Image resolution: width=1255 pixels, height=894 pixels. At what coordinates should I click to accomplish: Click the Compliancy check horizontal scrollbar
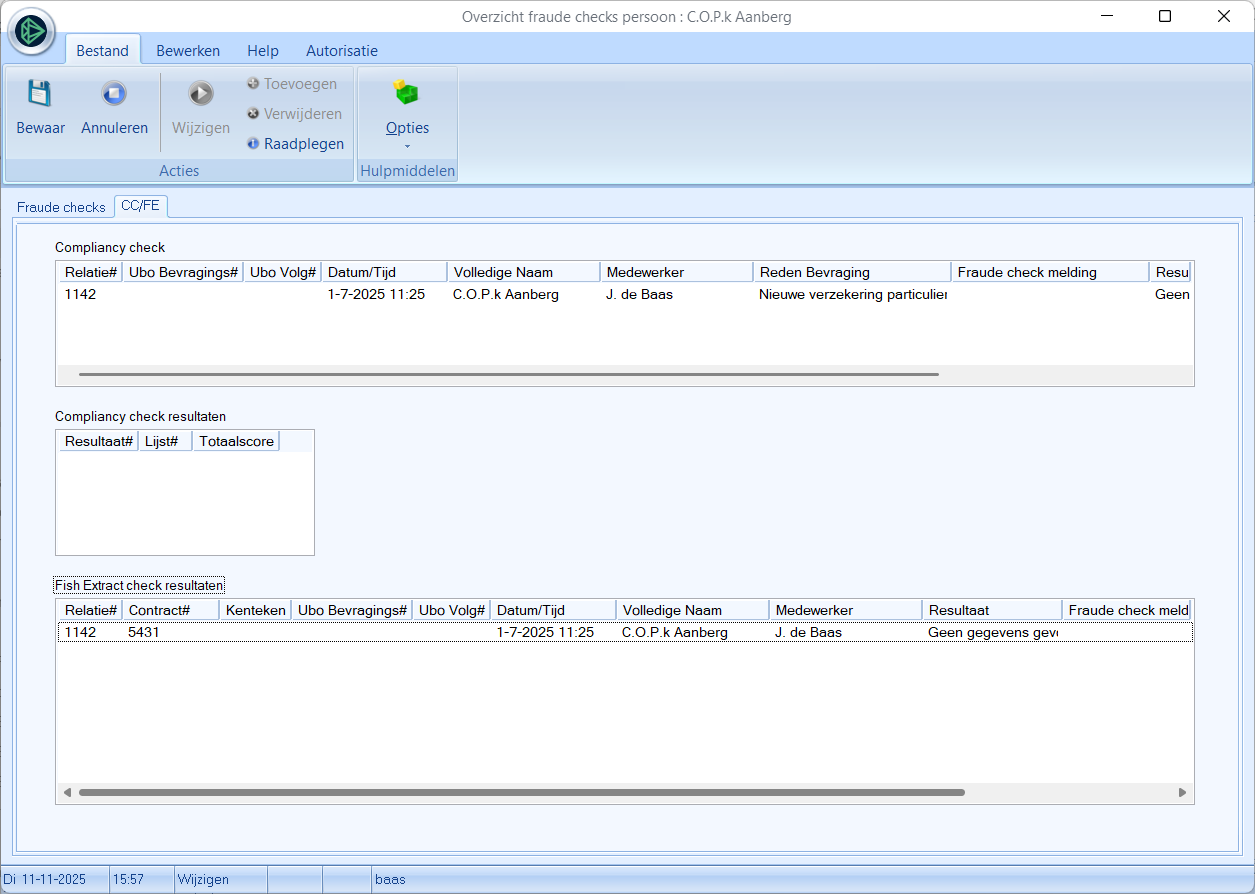(x=508, y=375)
